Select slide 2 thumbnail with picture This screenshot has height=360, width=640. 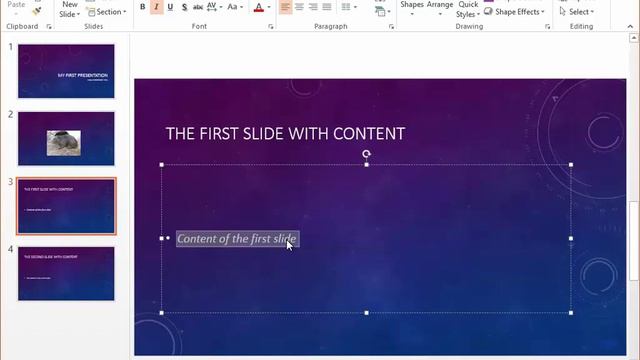(x=66, y=139)
